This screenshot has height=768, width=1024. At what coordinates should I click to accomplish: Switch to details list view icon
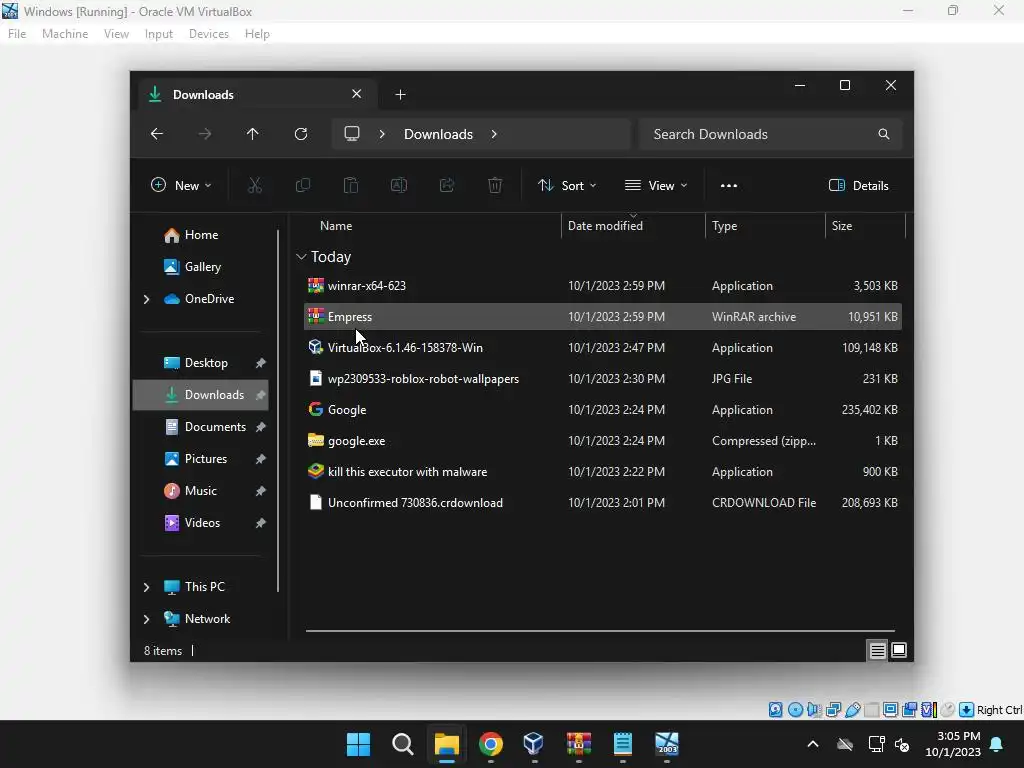[877, 650]
